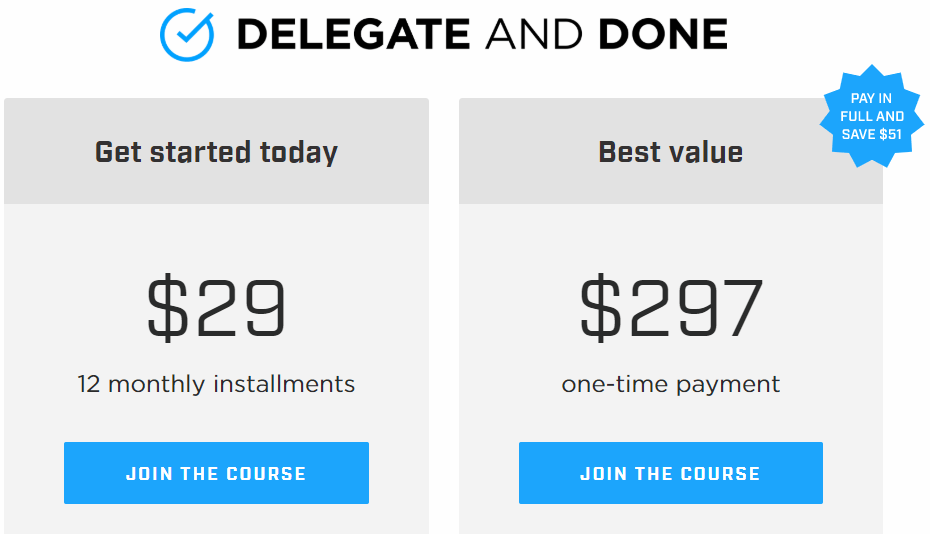
Task: Click empty card area below the one-time button
Action: coord(671,519)
